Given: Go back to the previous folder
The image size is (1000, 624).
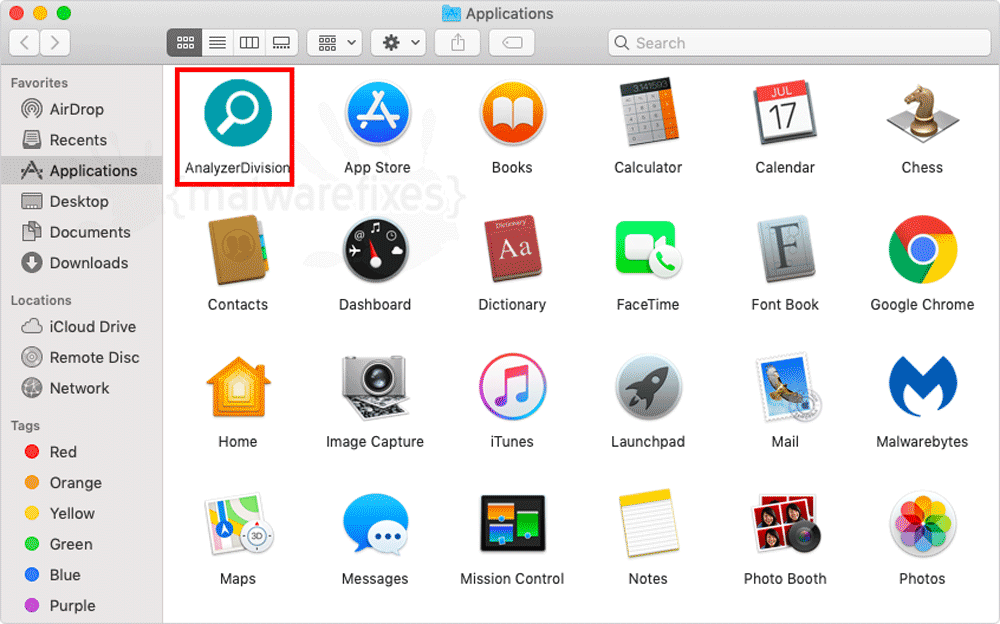Looking at the screenshot, I should coord(24,43).
